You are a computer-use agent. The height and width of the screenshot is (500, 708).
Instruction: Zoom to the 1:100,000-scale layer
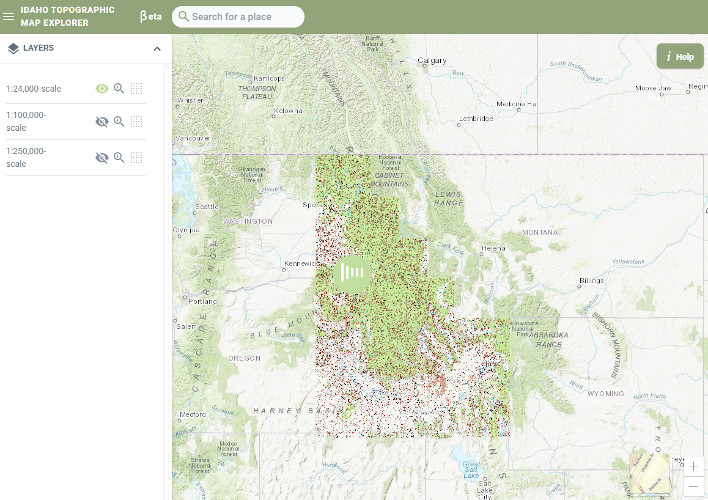pos(119,121)
